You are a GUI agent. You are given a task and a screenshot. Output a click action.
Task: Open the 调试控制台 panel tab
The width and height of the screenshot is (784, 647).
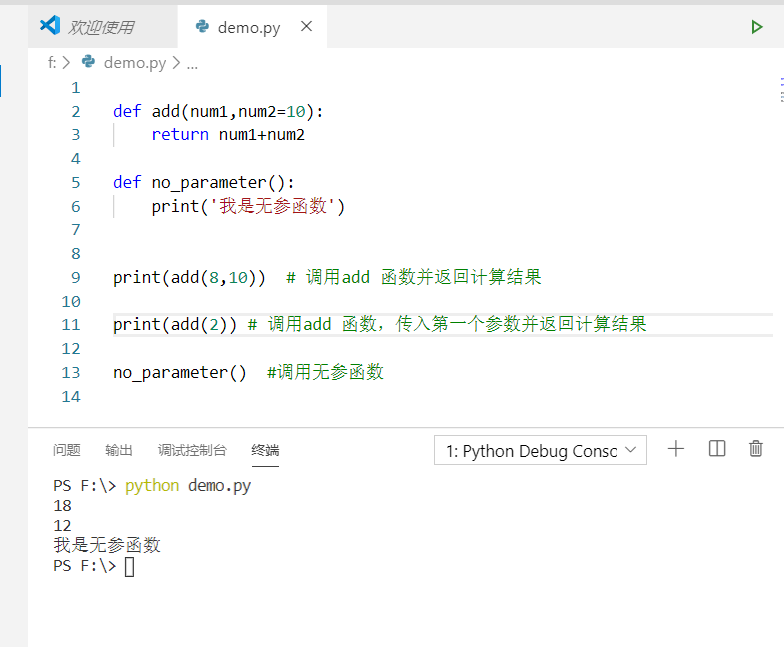pos(192,450)
